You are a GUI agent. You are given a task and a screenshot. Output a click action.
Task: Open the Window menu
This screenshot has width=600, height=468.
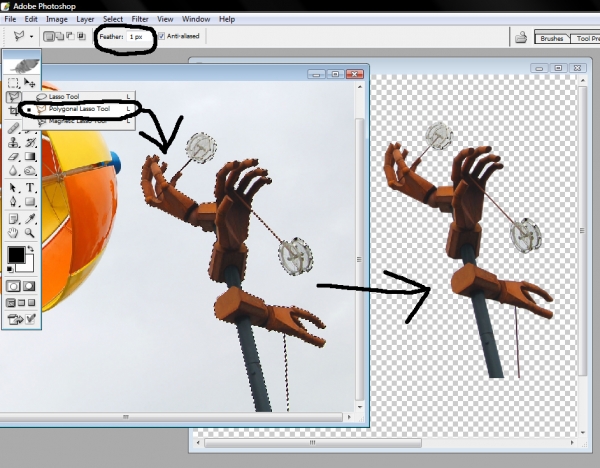point(196,19)
